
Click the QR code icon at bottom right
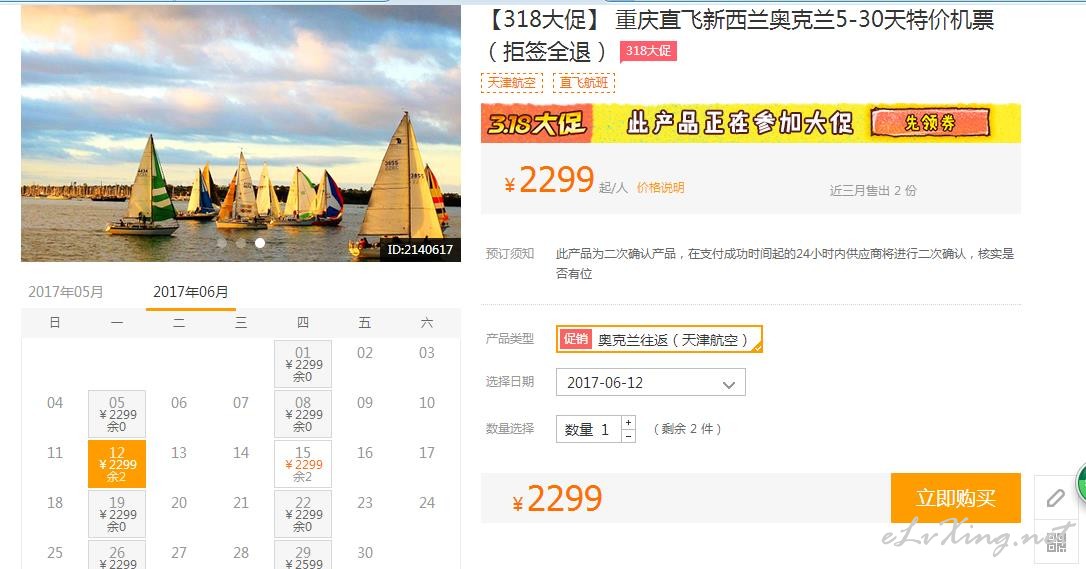[x=1056, y=543]
